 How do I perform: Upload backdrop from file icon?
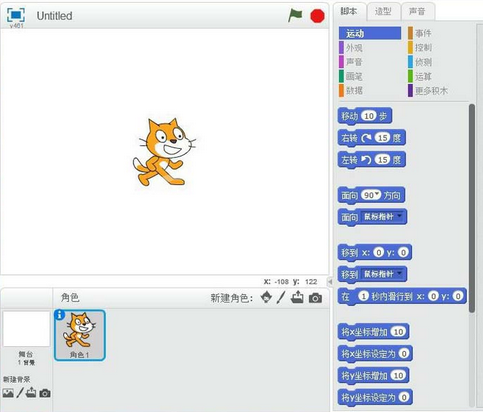pyautogui.click(x=31, y=392)
